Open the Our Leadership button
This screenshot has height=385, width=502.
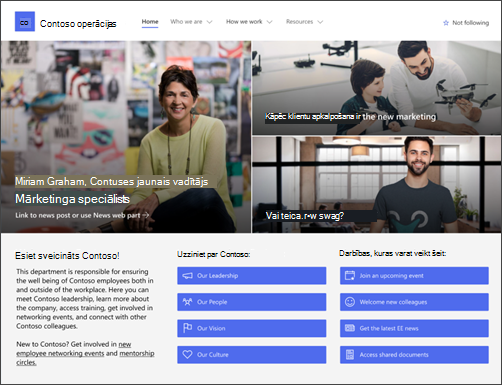tap(252, 276)
